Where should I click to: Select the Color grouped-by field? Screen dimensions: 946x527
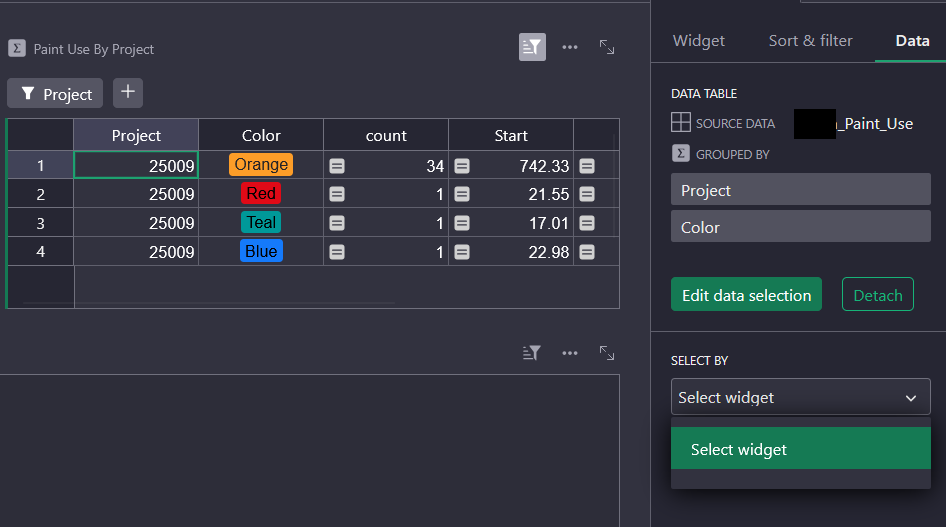click(800, 227)
